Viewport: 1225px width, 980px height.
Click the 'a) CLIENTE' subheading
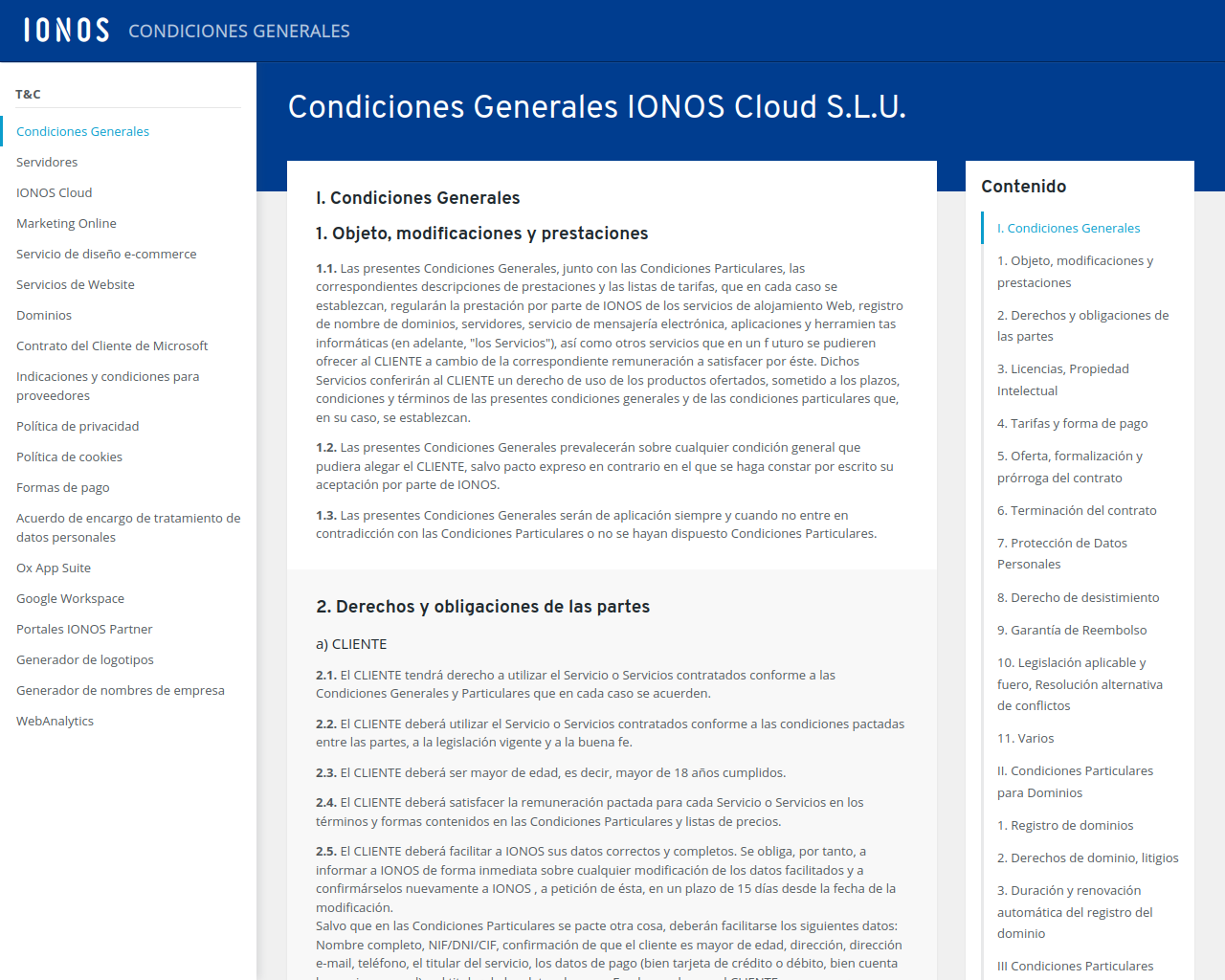click(x=351, y=644)
